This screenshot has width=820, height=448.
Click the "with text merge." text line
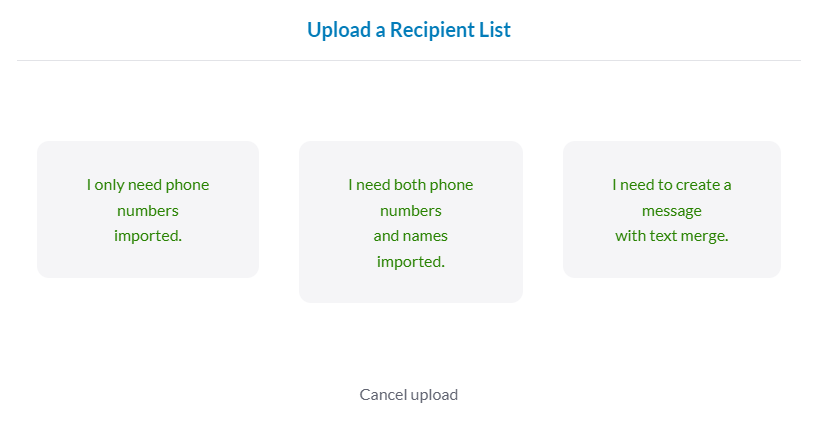(x=671, y=236)
